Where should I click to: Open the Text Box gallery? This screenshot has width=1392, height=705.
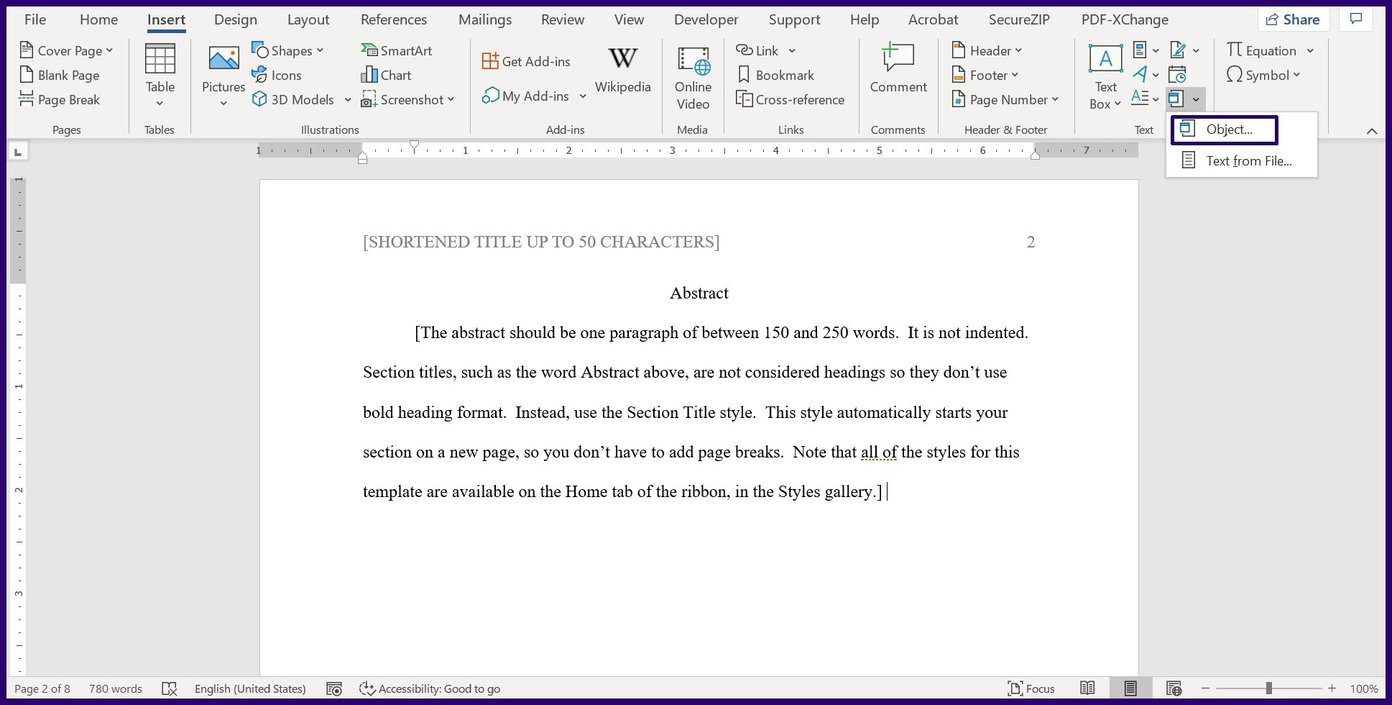1105,77
